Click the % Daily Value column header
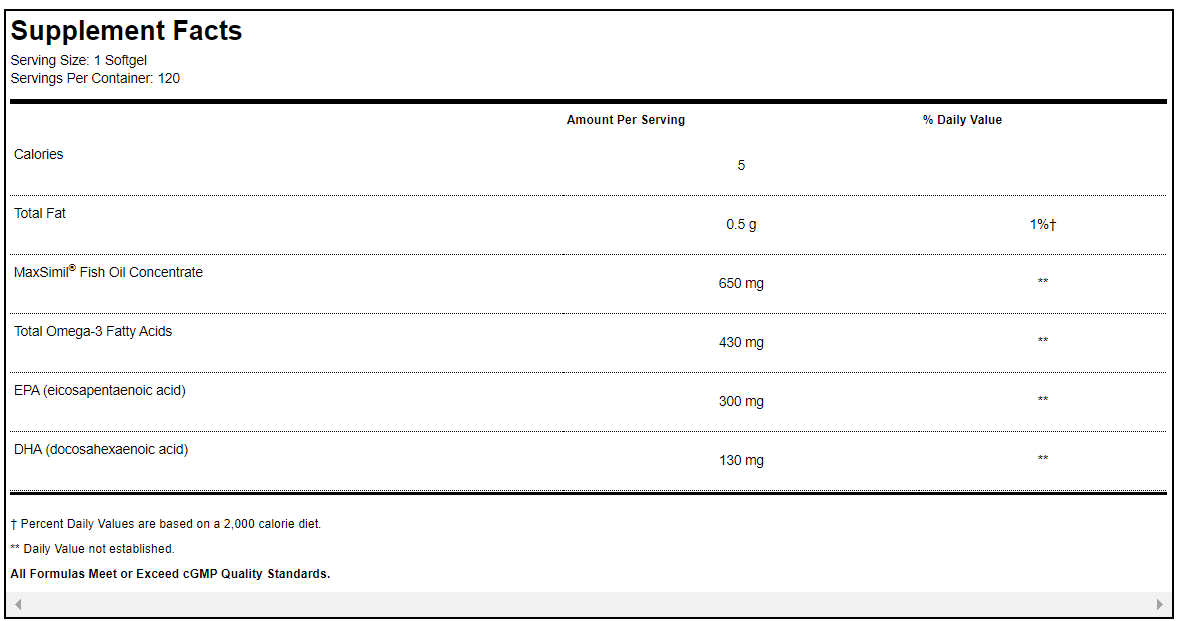1177x621 pixels. coord(961,120)
